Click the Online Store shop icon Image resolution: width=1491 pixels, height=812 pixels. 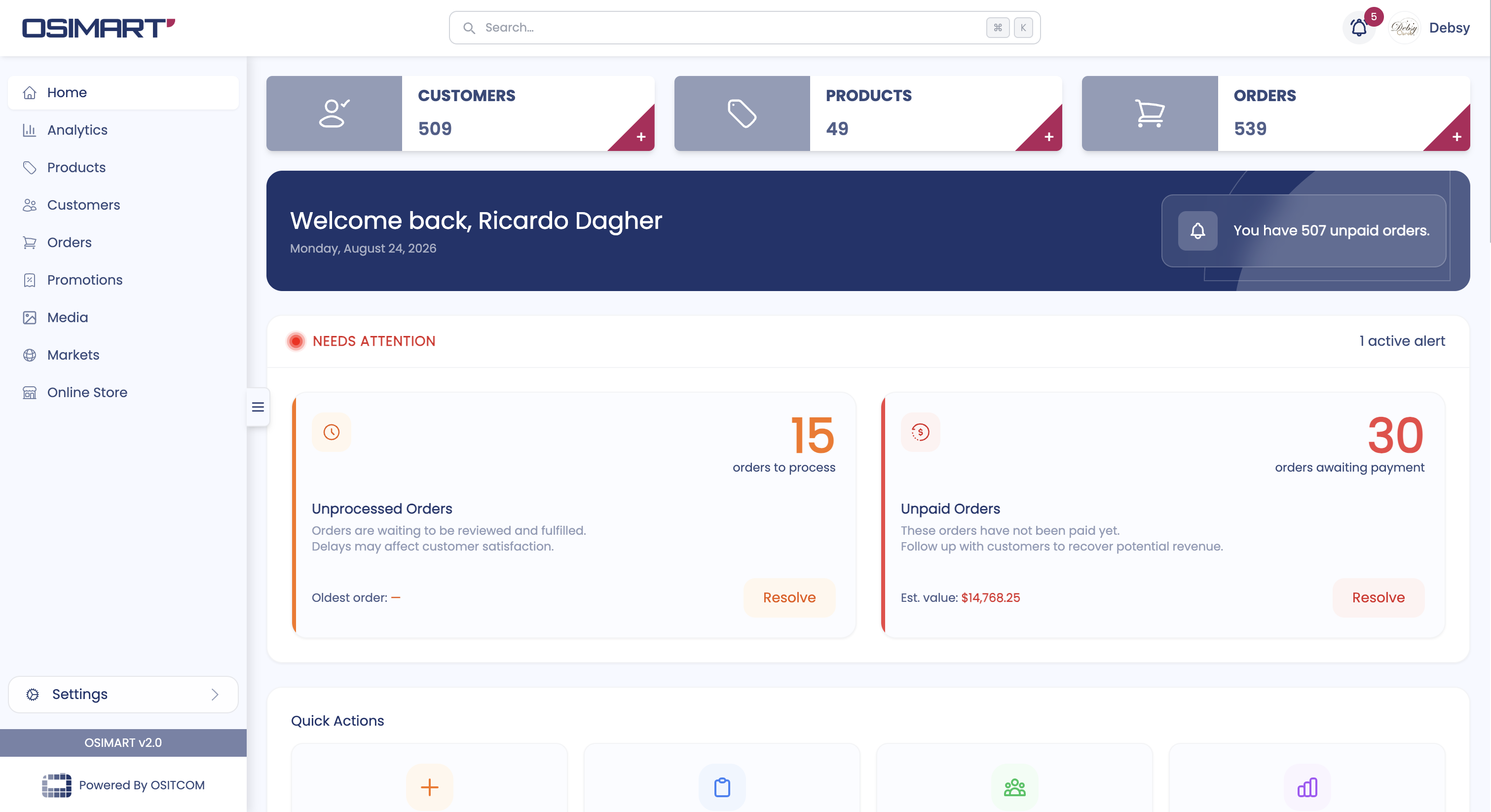tap(30, 392)
